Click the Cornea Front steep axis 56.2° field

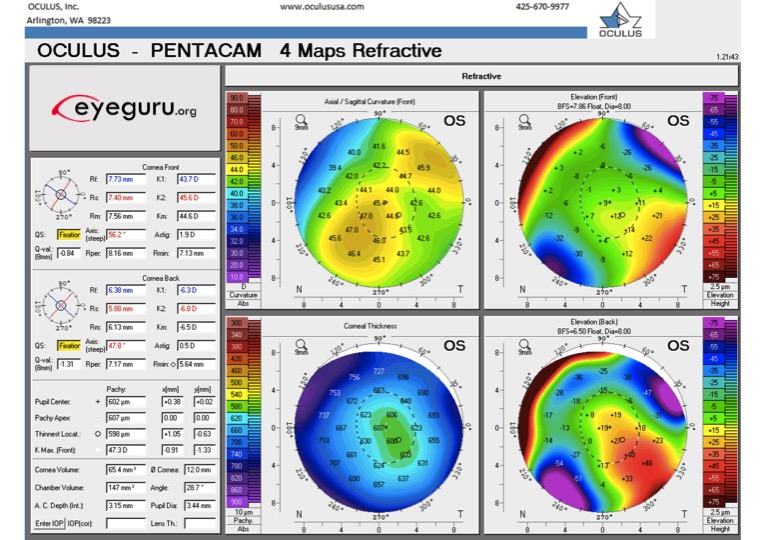[126, 235]
